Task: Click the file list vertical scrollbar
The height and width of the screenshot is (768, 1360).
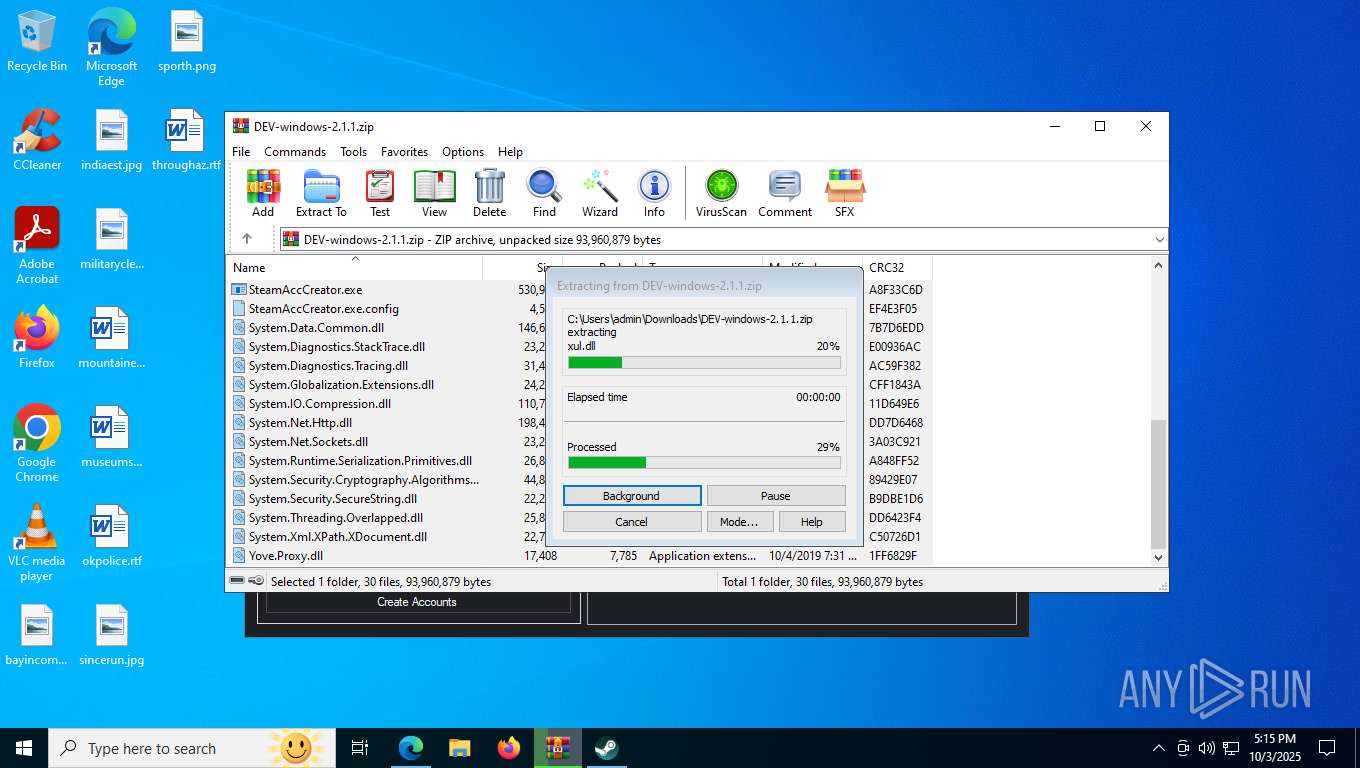Action: click(x=1159, y=484)
